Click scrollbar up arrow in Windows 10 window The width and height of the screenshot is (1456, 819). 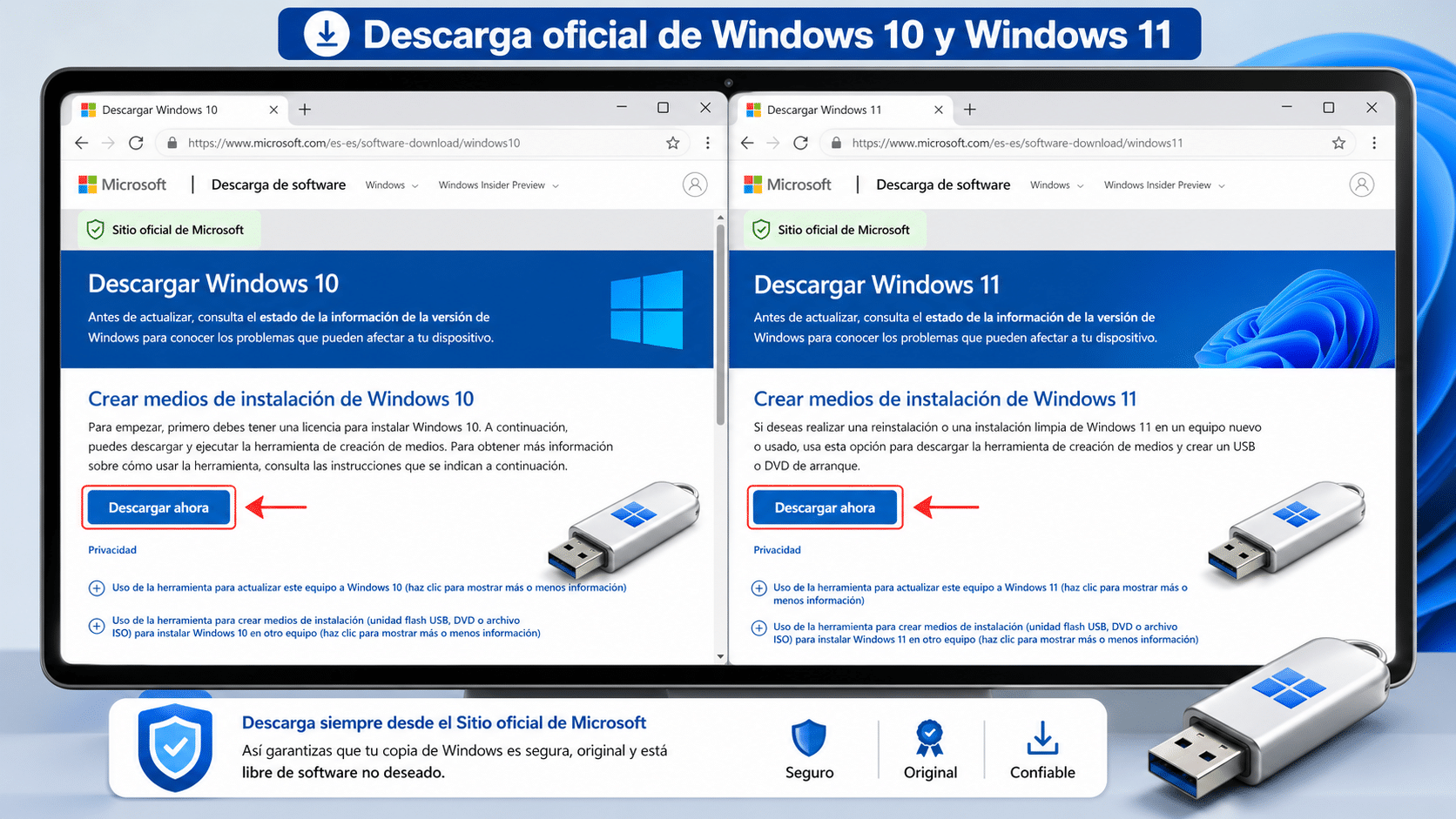pyautogui.click(x=720, y=217)
